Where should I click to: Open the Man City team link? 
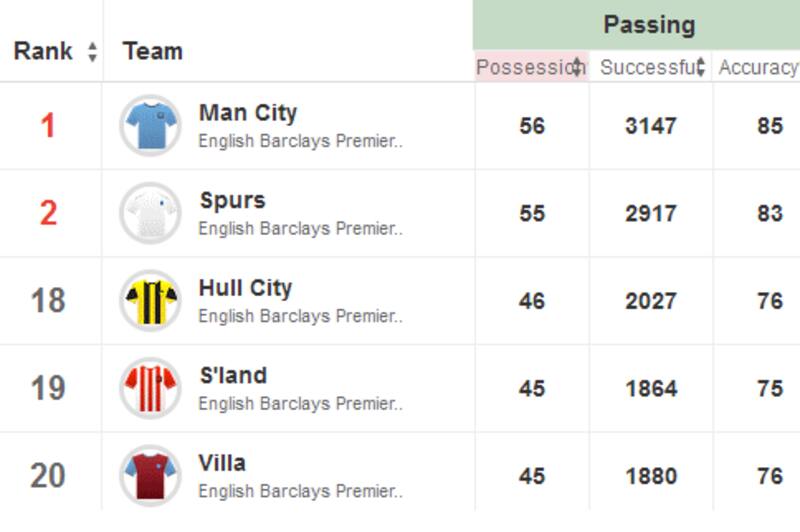click(x=247, y=113)
